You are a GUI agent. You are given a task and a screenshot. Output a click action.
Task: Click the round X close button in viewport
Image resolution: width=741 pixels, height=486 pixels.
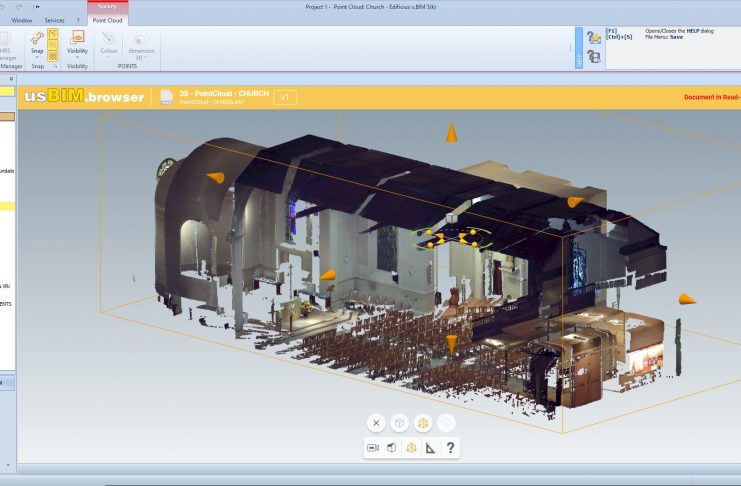376,423
